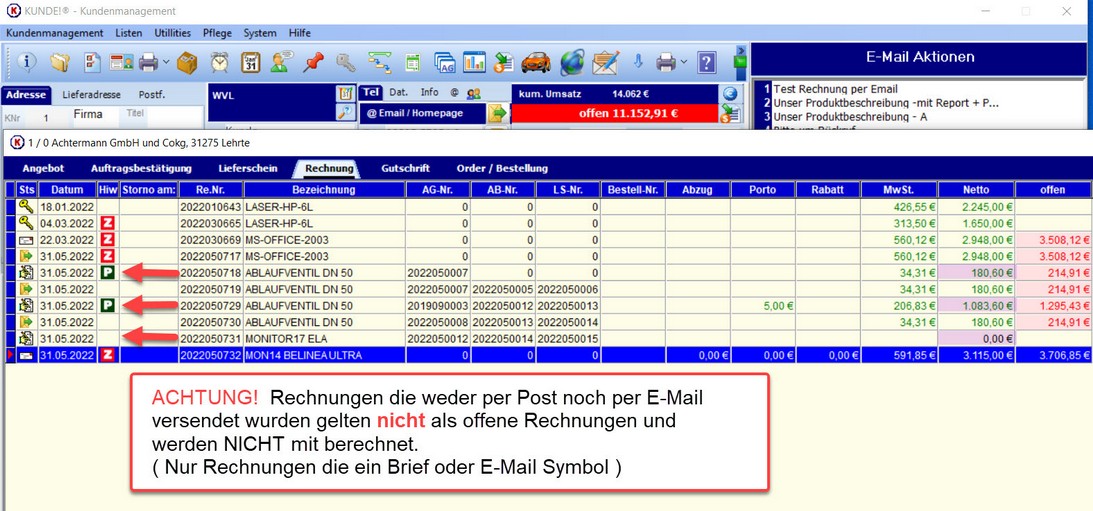Screen dimensions: 1093x511
Task: Click the question mark help icon
Action: coord(707,63)
